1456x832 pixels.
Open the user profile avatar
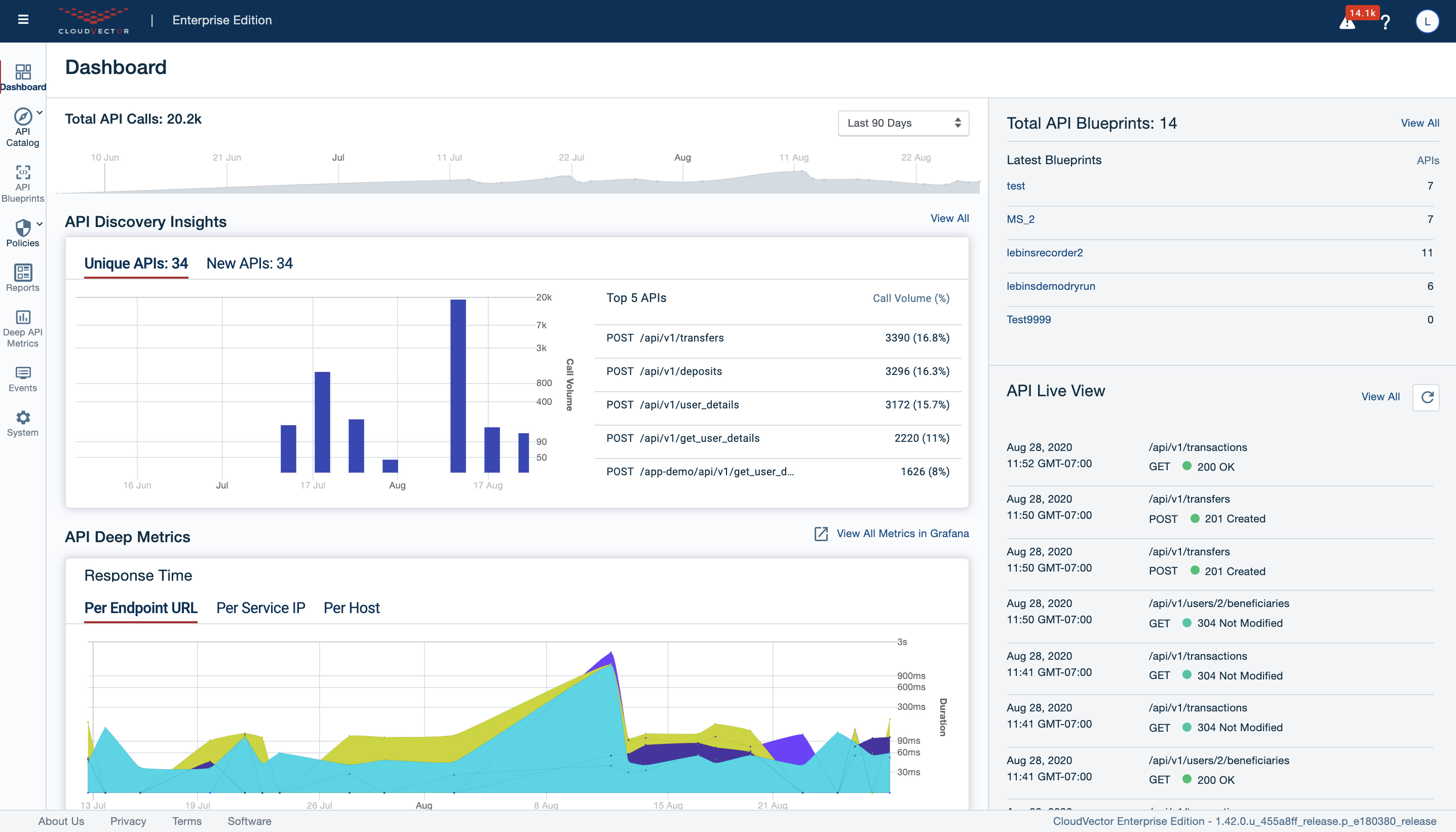pos(1427,21)
